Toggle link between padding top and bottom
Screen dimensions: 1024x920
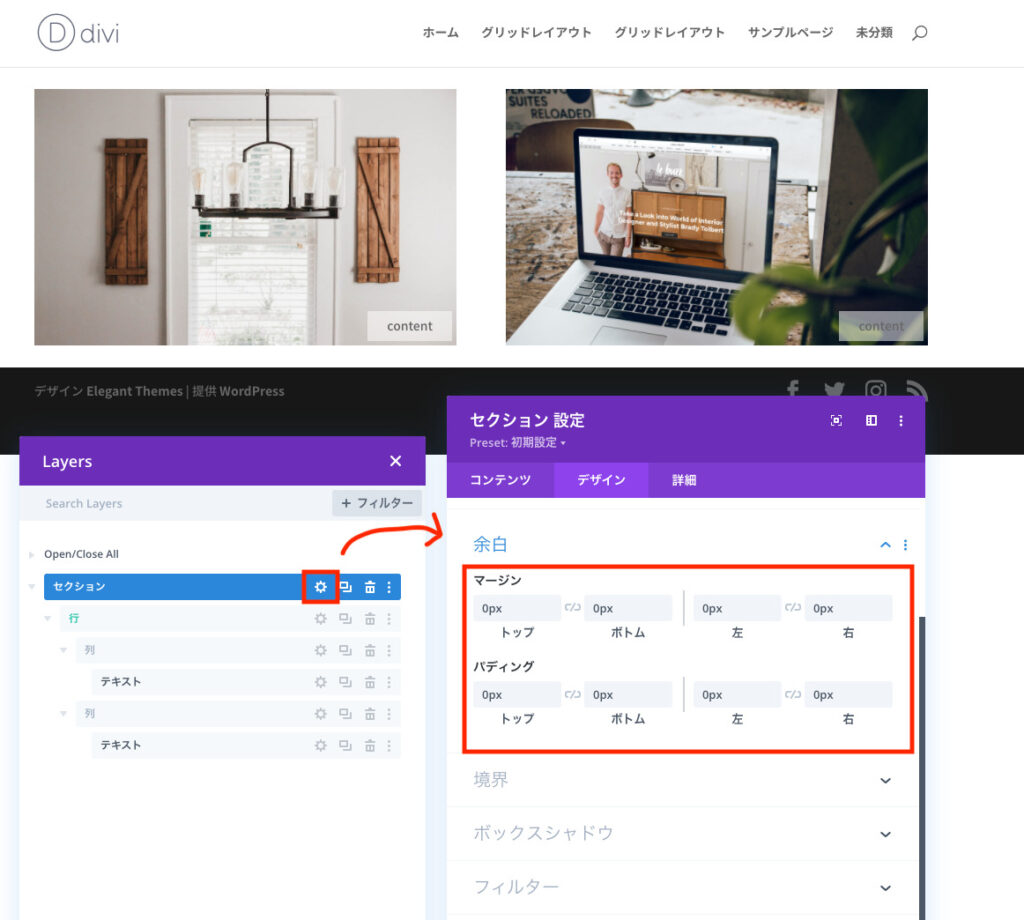pos(573,694)
